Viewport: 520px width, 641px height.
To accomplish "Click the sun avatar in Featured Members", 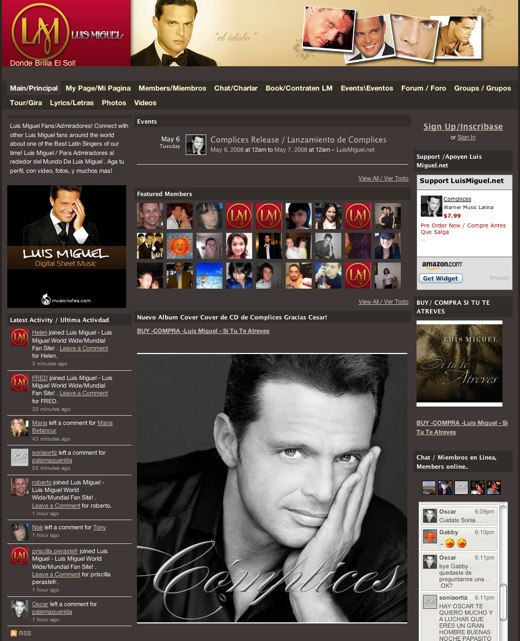I will click(x=179, y=246).
